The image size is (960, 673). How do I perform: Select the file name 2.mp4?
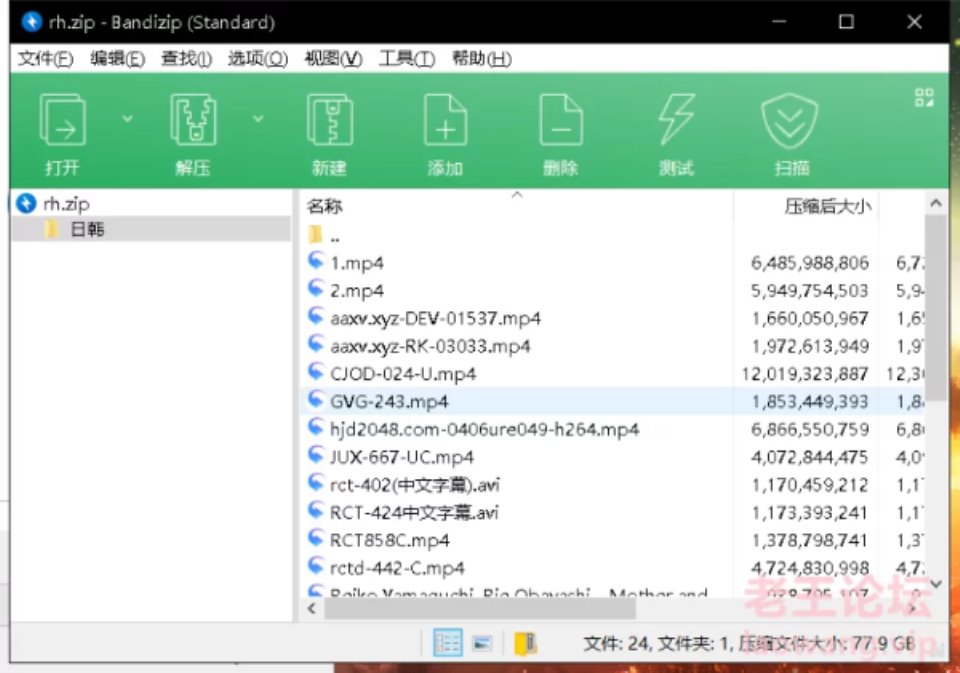[x=357, y=290]
